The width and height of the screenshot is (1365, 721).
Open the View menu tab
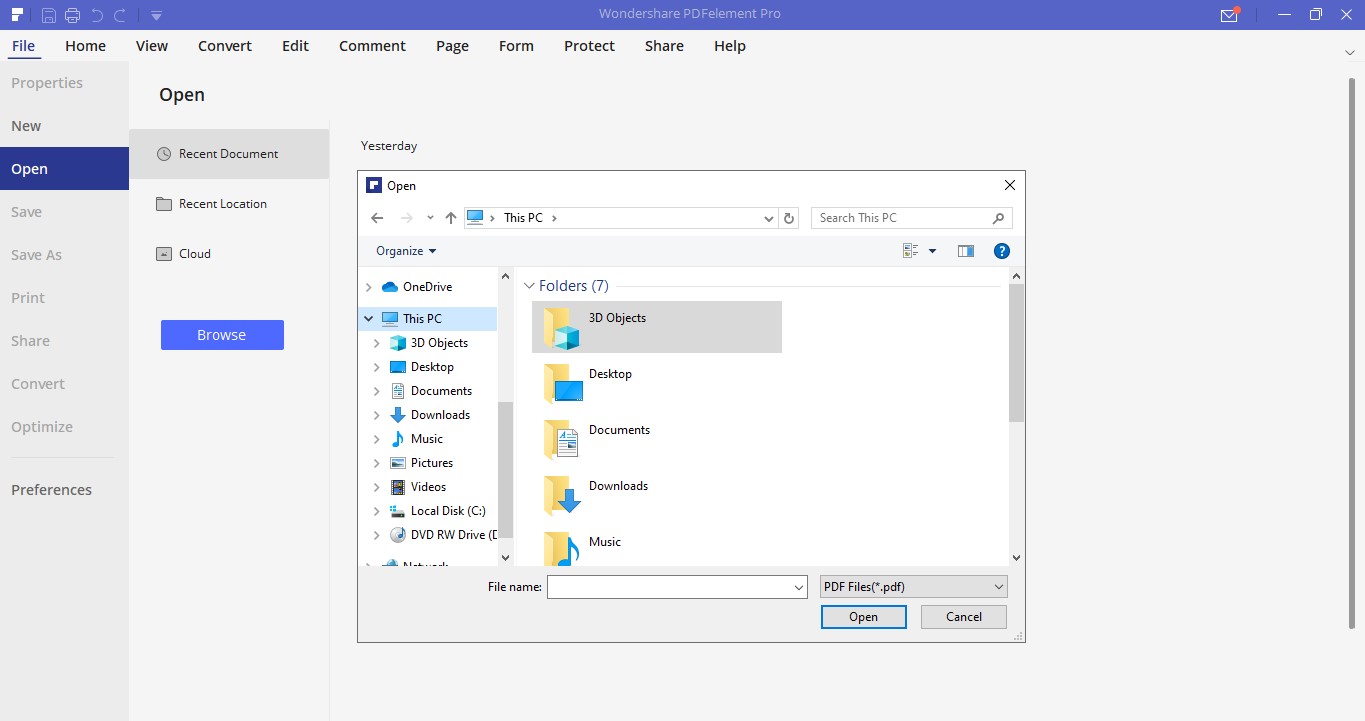[152, 46]
